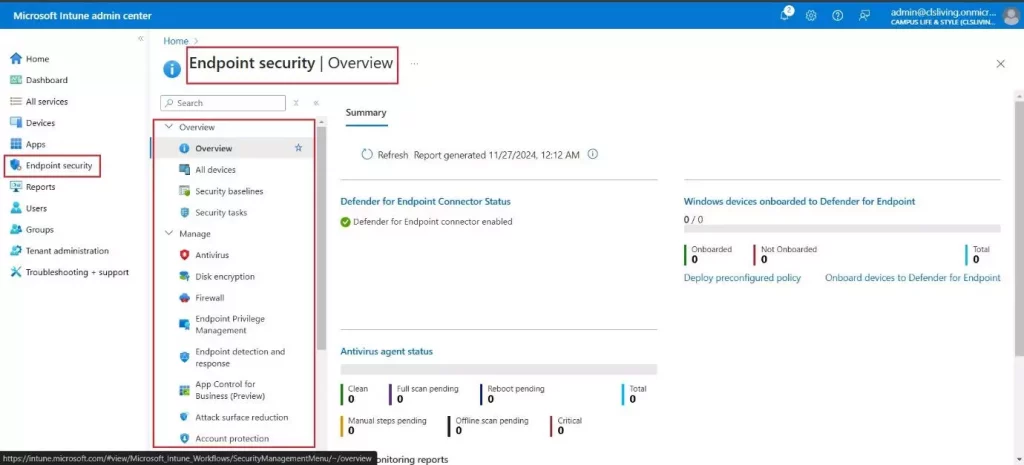Open the settings gear in header
The width and height of the screenshot is (1024, 465).
pos(811,15)
